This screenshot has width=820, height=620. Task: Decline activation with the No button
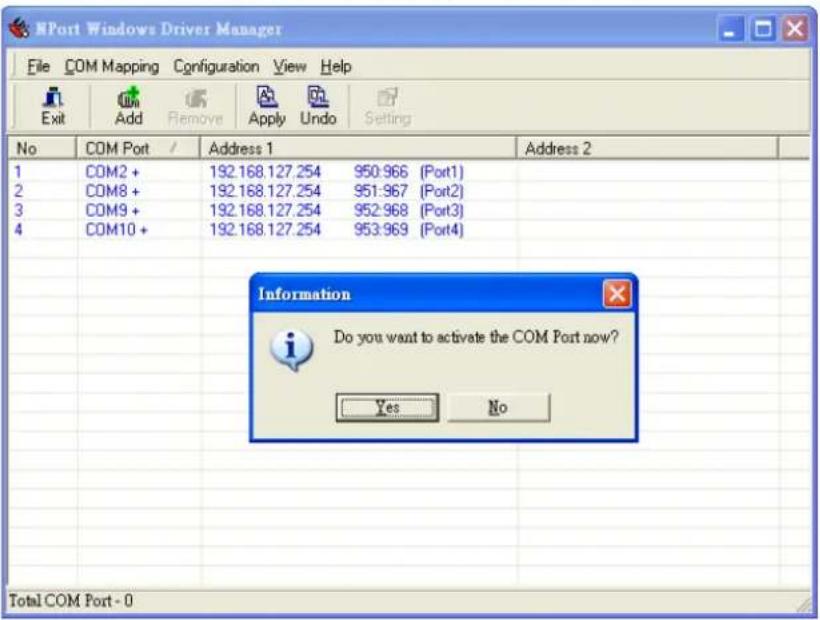click(498, 407)
